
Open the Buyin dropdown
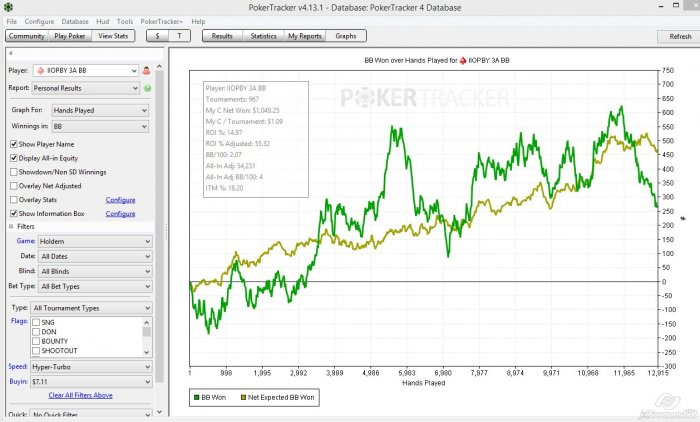91,382
